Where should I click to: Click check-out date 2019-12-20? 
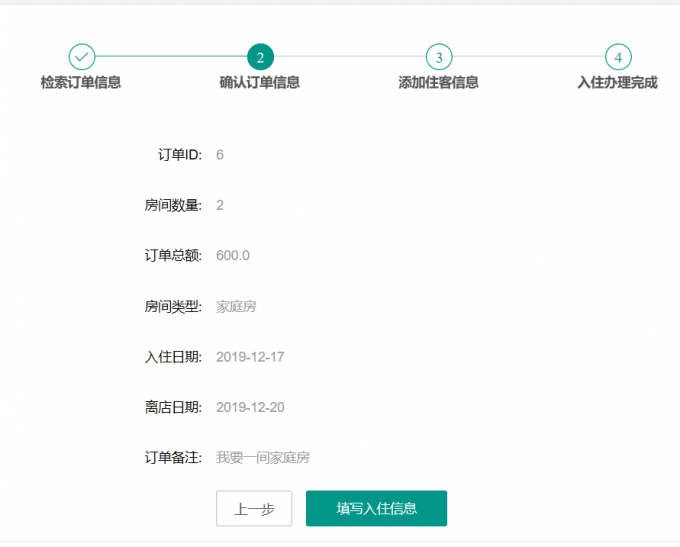tap(250, 407)
